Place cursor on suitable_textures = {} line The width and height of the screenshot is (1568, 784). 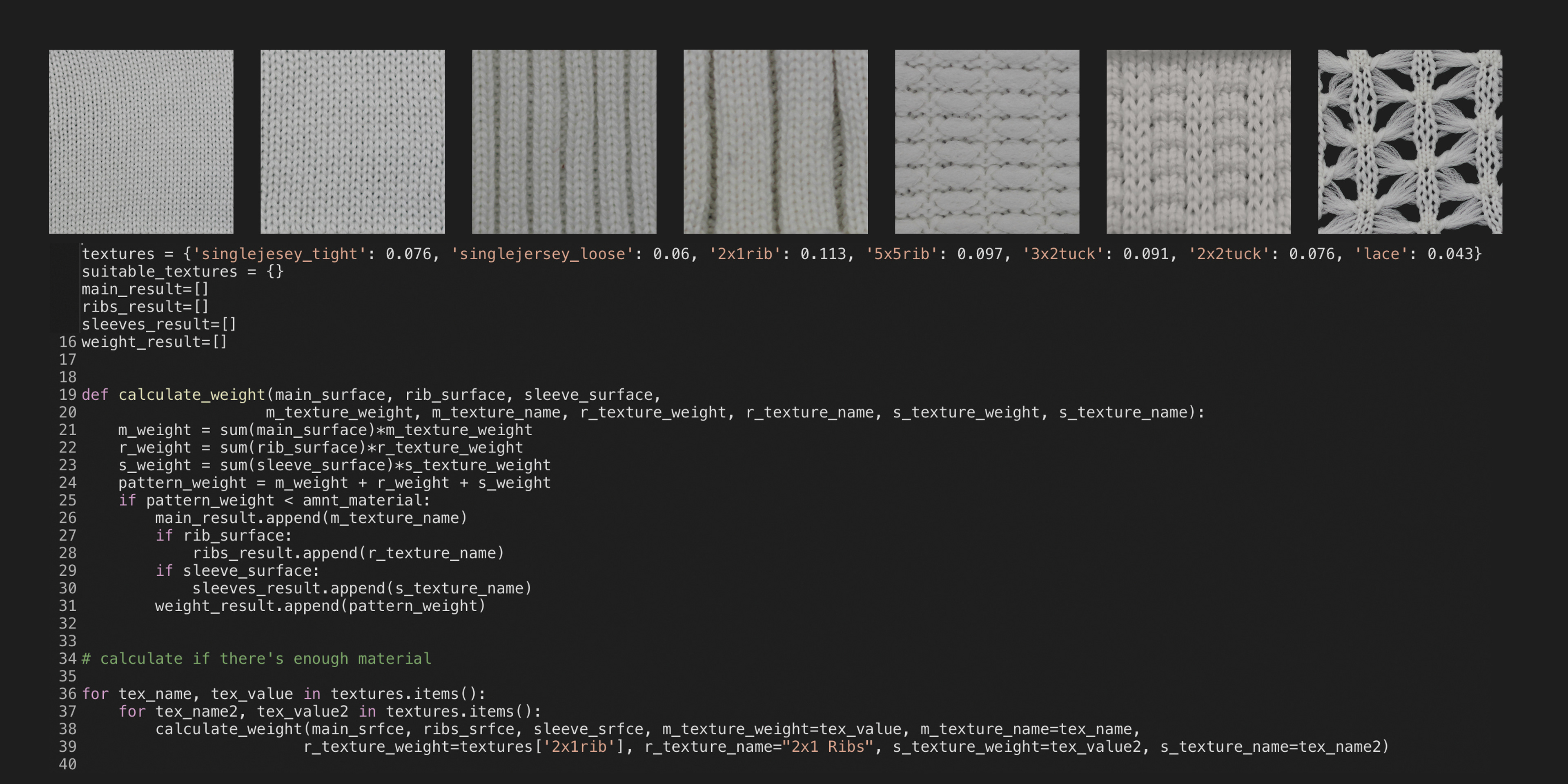coord(183,272)
